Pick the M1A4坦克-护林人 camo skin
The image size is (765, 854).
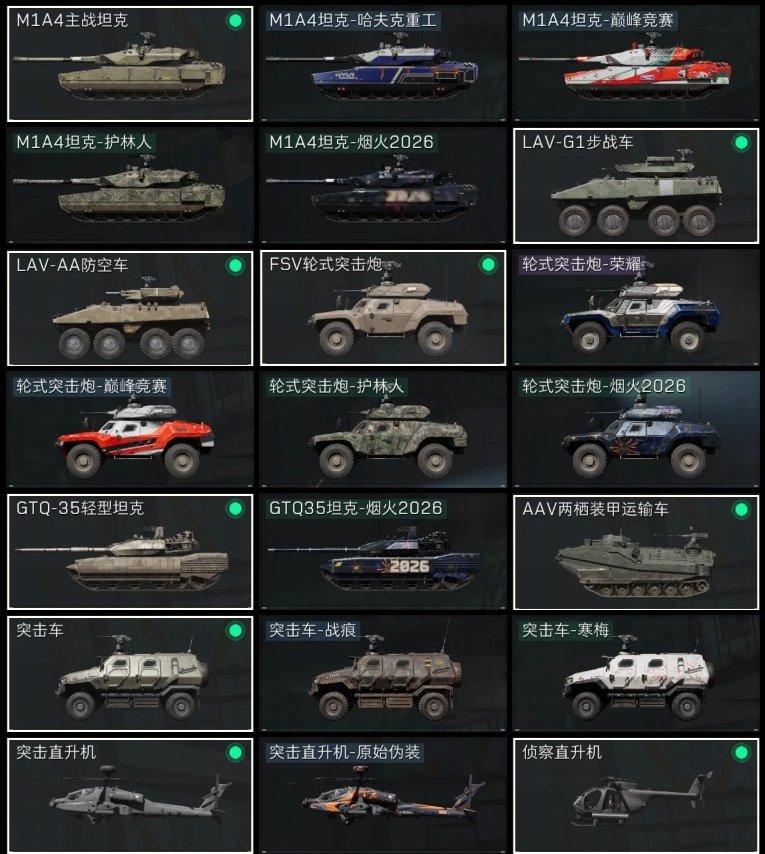coord(130,186)
